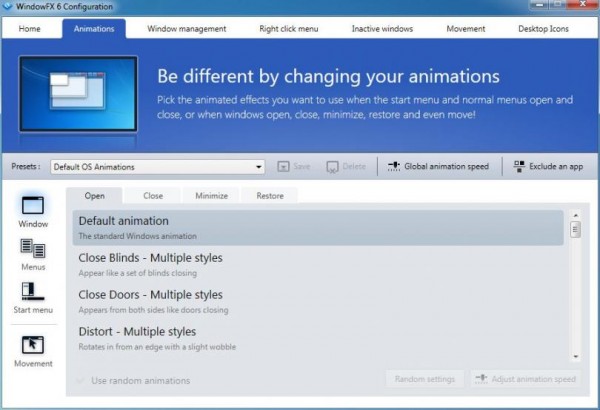Screen dimensions: 600x410
Task: Switch to the Restore animation sub-tab
Action: click(270, 196)
